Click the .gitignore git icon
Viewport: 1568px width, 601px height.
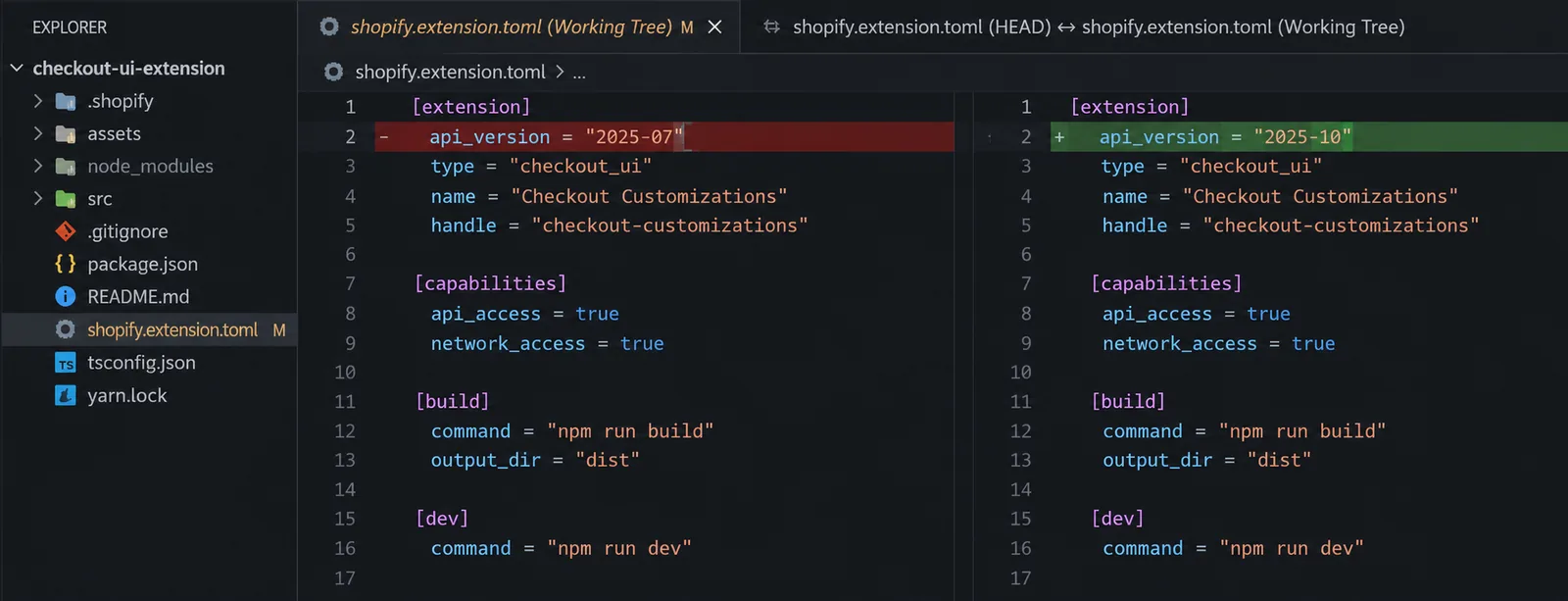[x=66, y=231]
